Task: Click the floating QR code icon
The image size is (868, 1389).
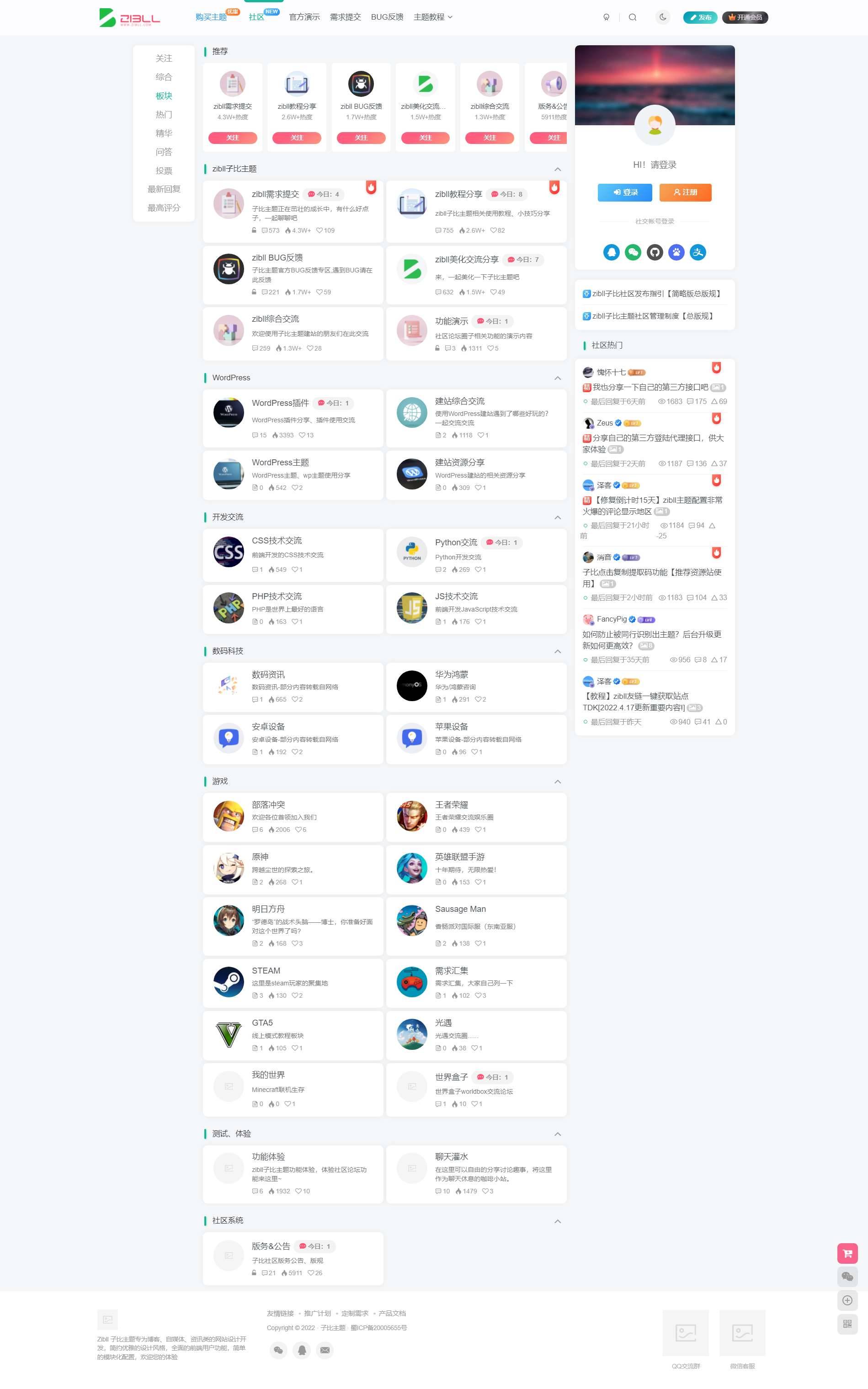Action: [847, 1324]
